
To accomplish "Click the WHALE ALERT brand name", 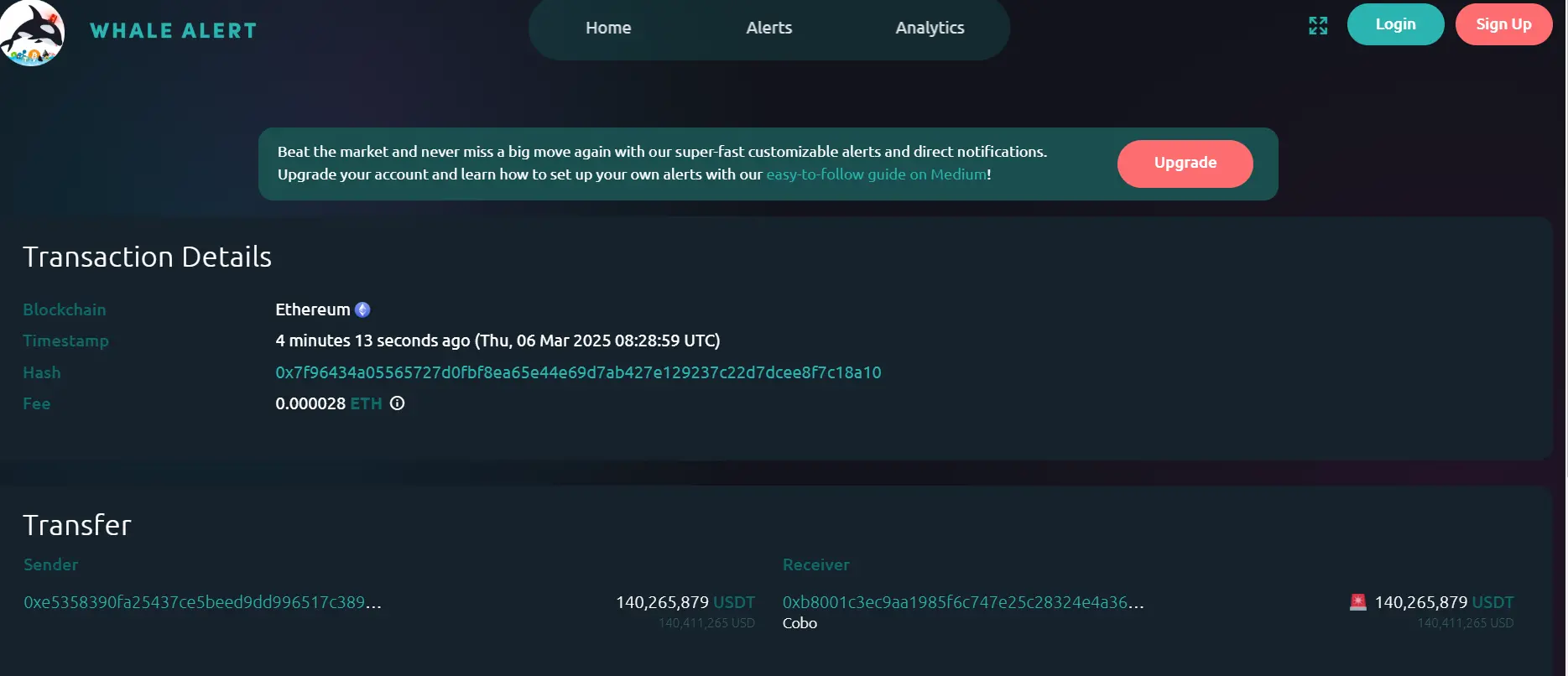I will point(174,31).
